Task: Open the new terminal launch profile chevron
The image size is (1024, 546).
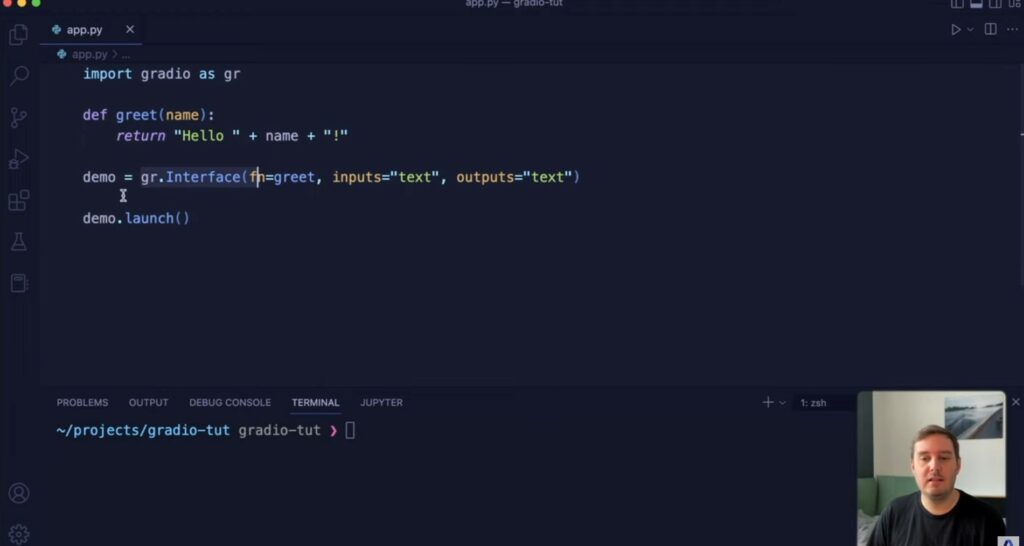Action: [782, 403]
